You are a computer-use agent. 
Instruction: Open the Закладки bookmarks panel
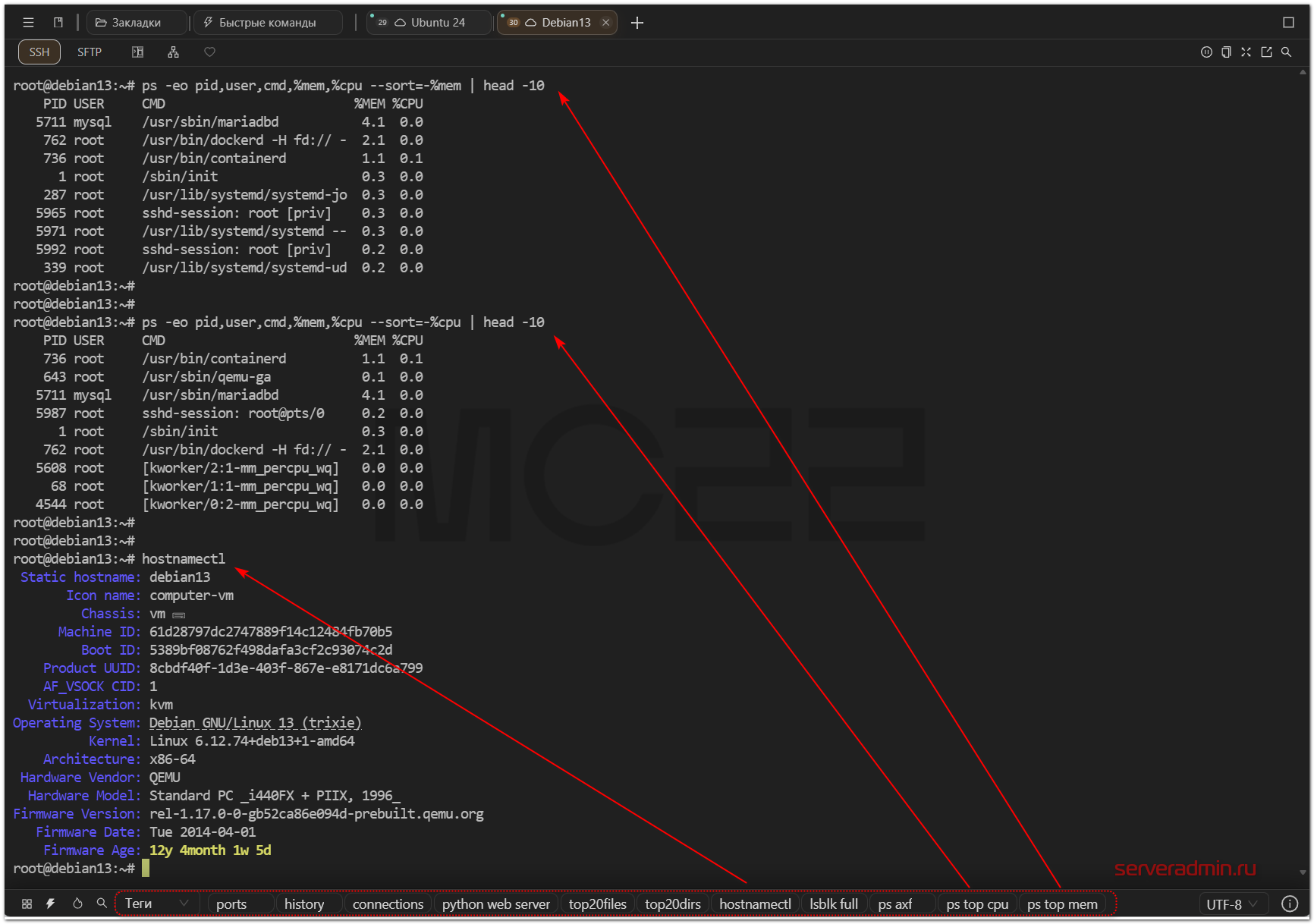click(137, 23)
